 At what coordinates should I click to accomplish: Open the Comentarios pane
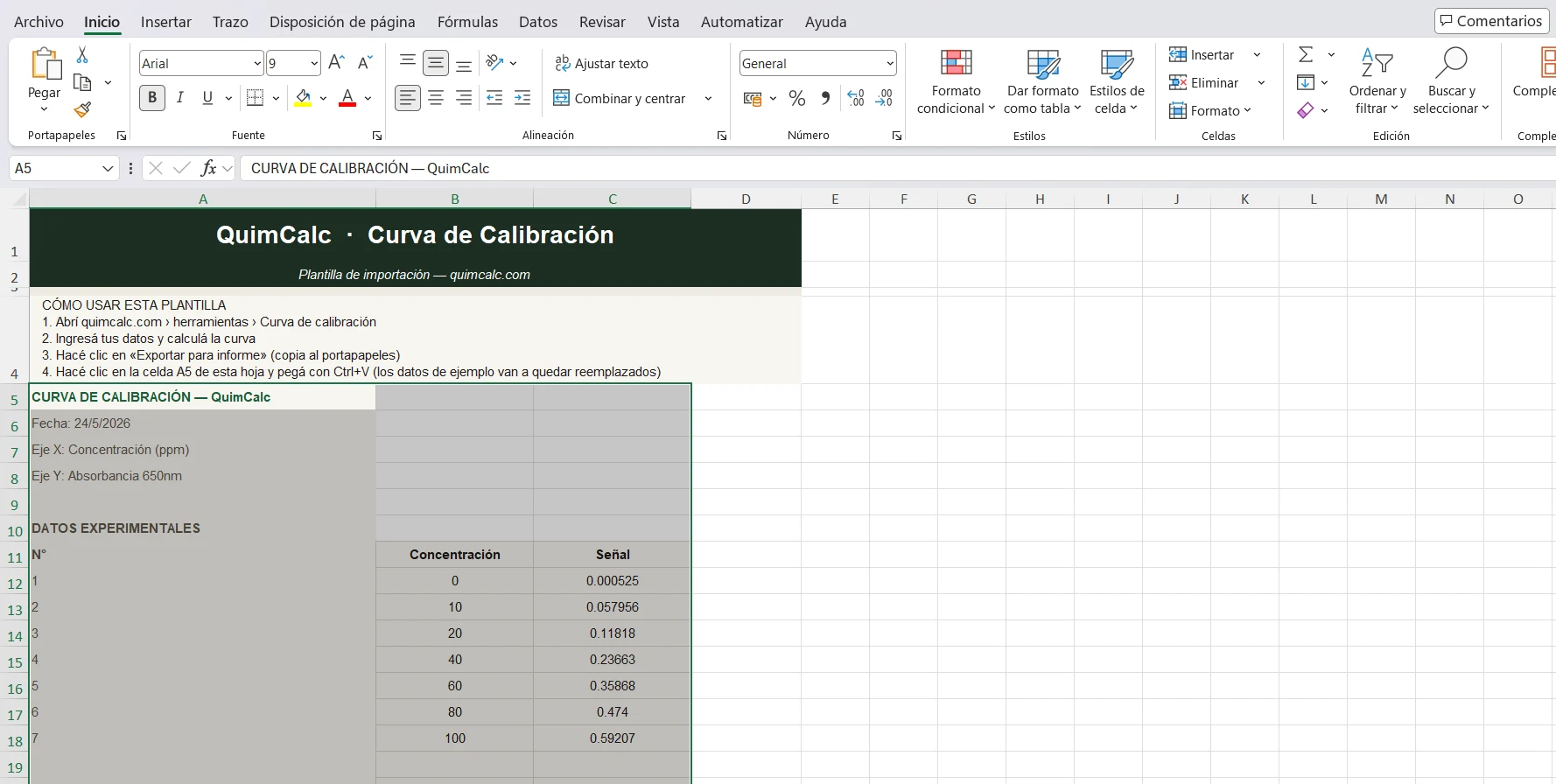[1490, 21]
